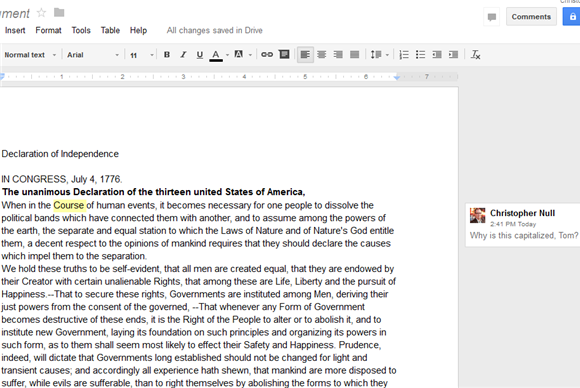Insert a comment from the toolbar
The width and height of the screenshot is (580, 388).
[284, 55]
